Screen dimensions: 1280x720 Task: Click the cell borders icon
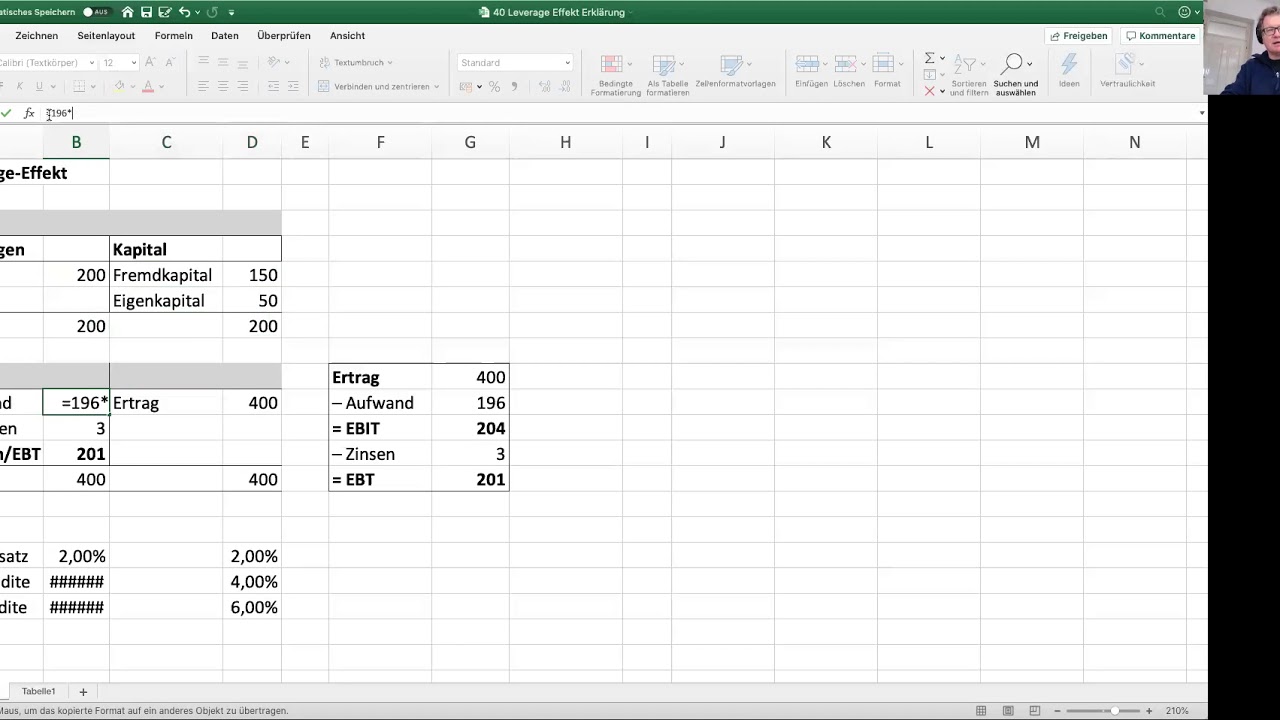(81, 87)
